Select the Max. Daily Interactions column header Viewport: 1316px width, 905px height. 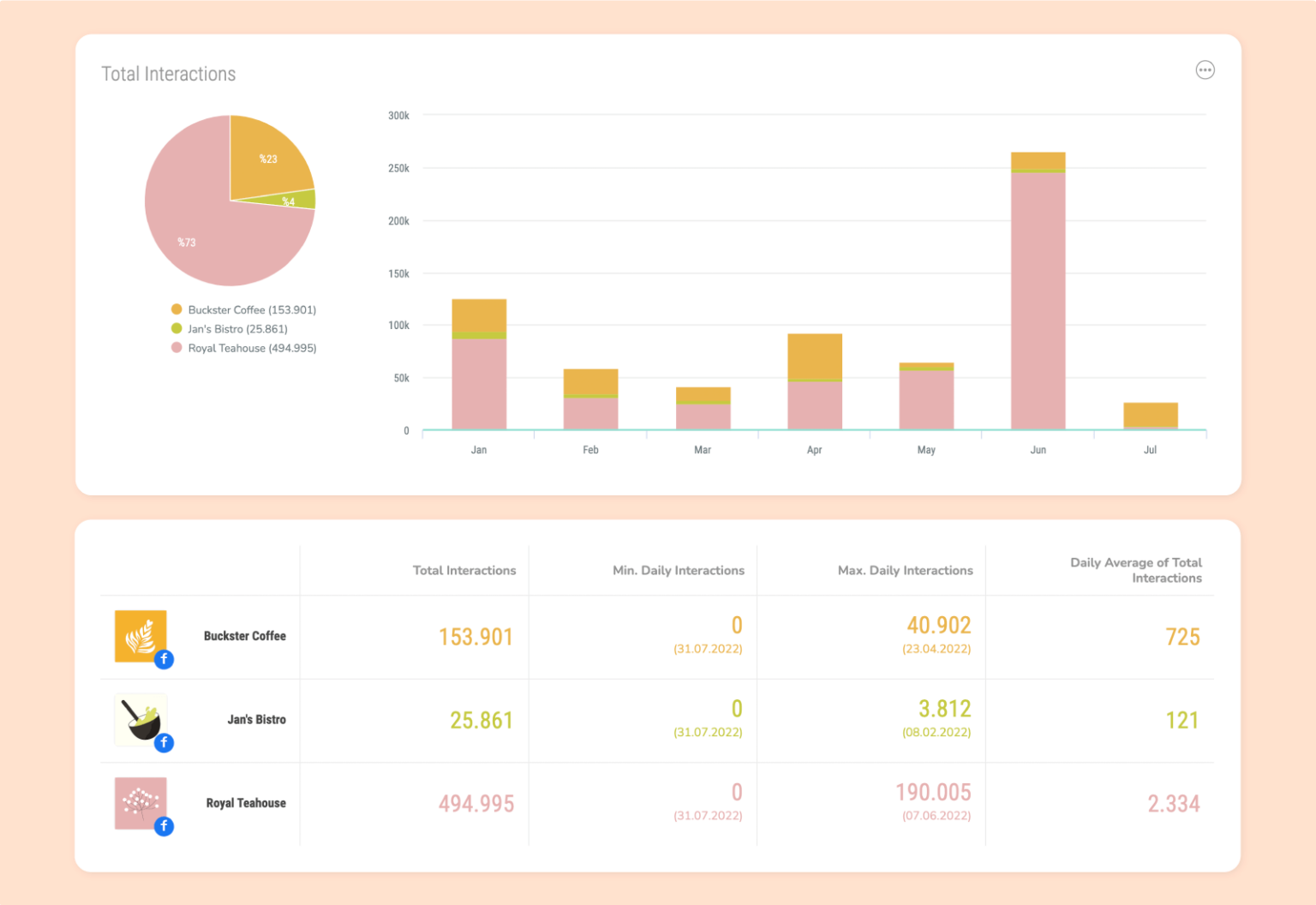pyautogui.click(x=905, y=570)
